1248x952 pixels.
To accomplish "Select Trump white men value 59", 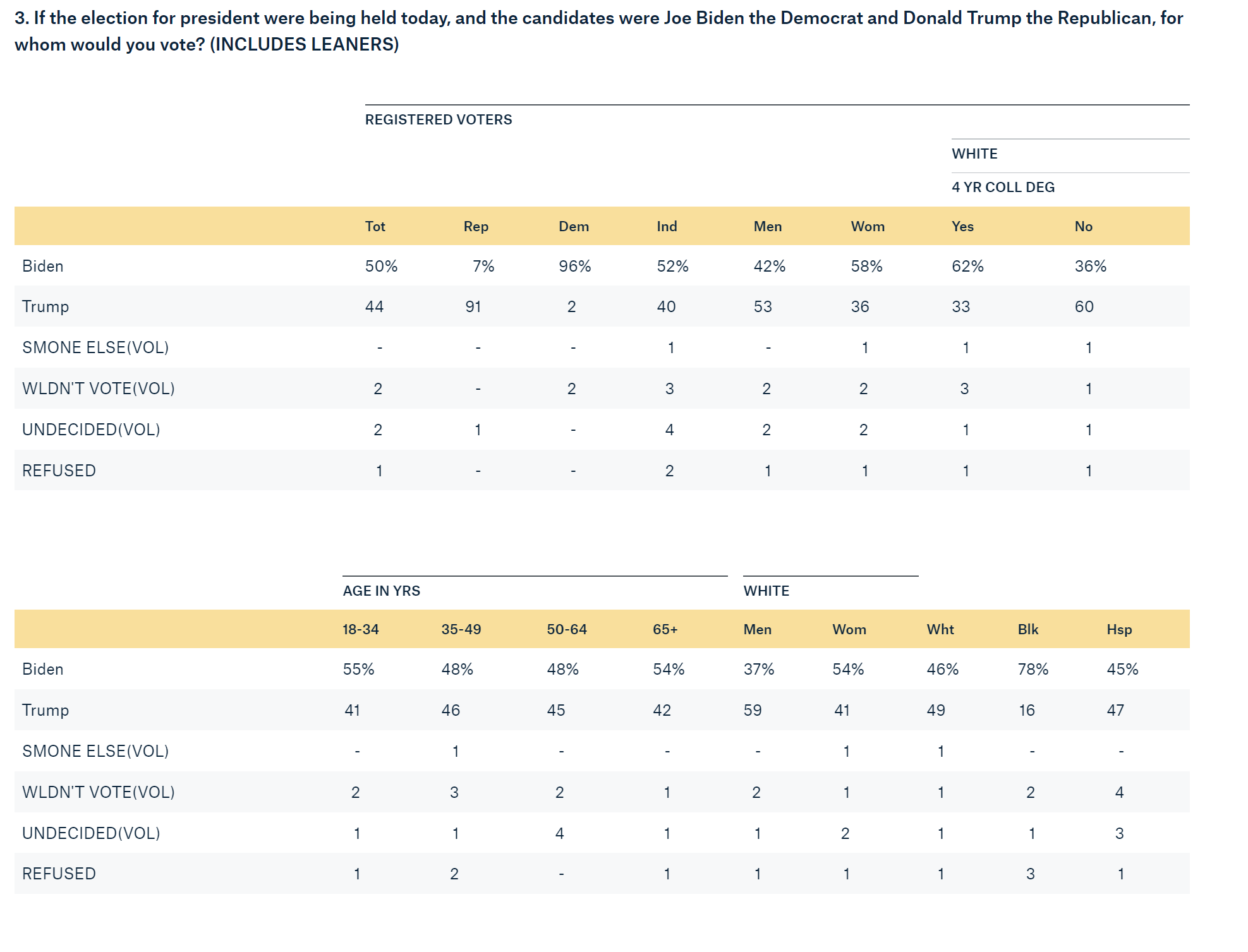I will point(752,710).
